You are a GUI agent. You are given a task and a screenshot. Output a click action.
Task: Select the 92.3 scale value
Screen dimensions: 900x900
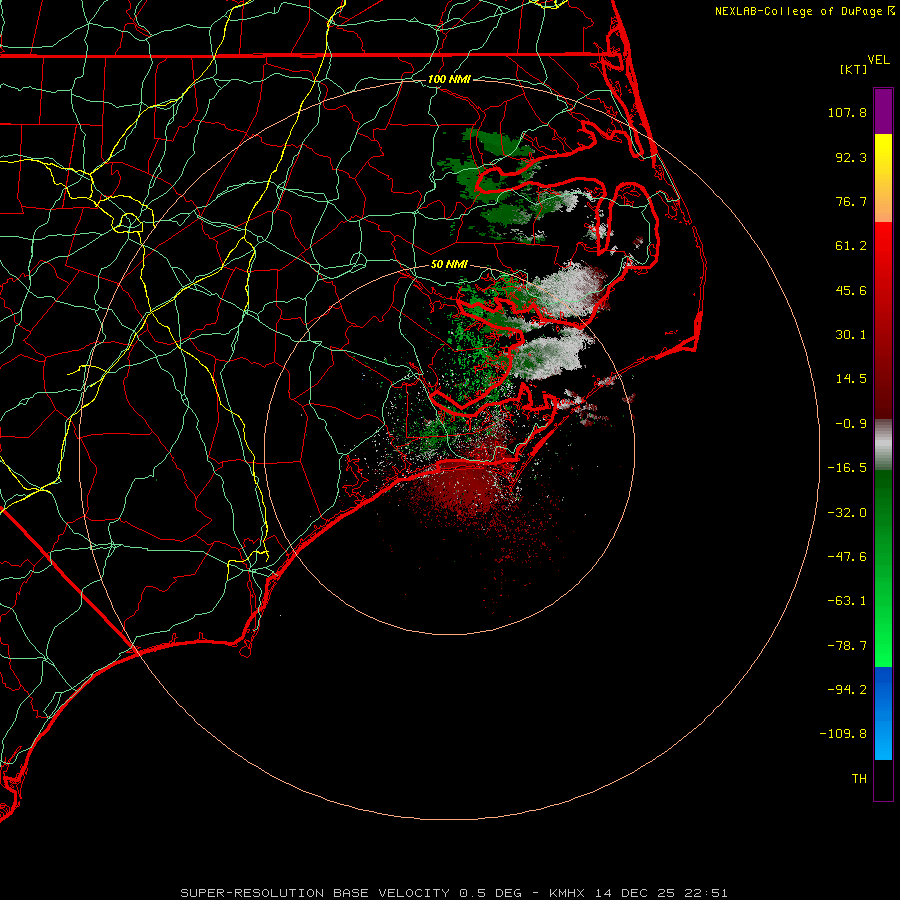coord(851,157)
